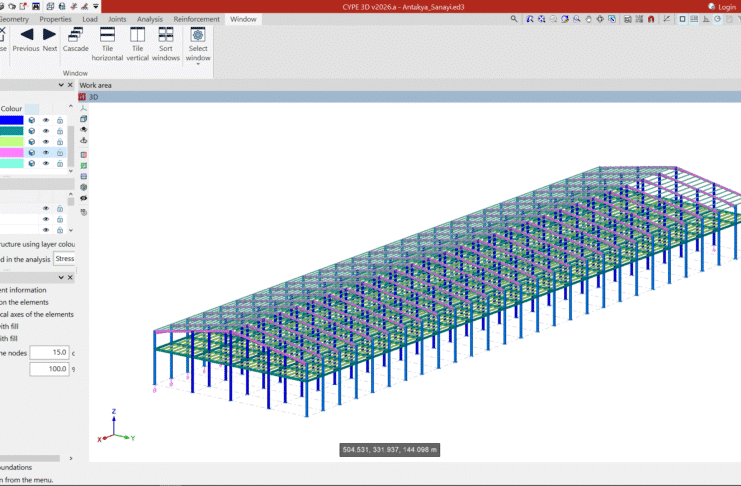Go to the Previous window

click(x=26, y=40)
